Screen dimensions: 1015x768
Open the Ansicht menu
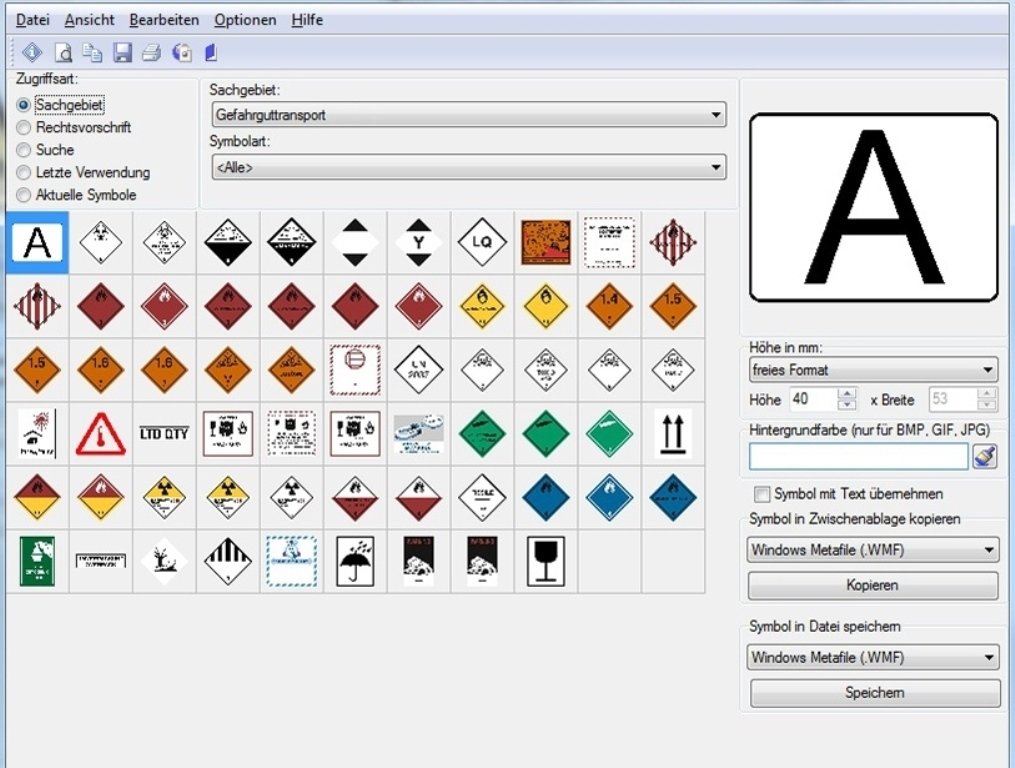tap(89, 20)
